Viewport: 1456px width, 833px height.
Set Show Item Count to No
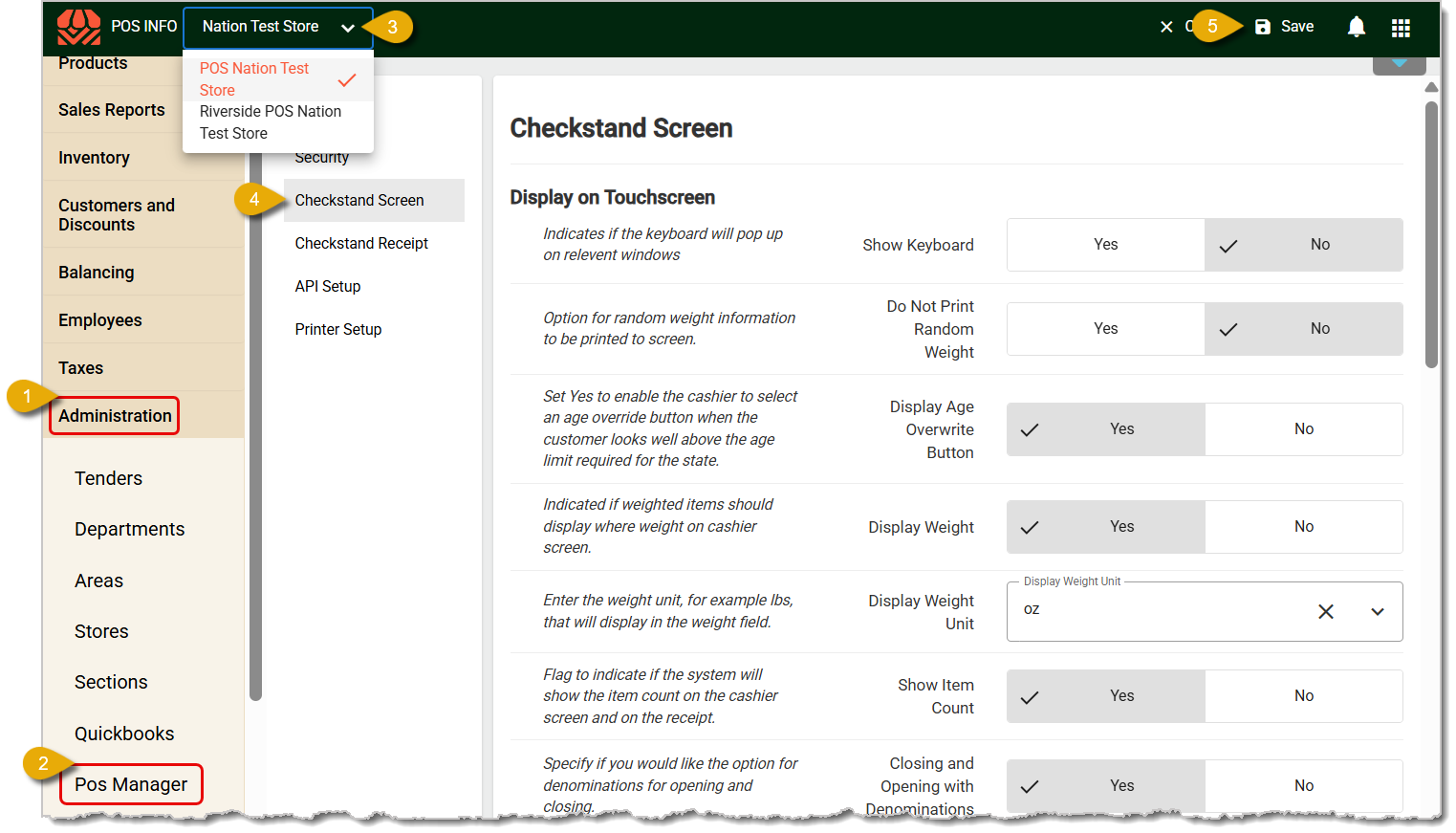pyautogui.click(x=1303, y=696)
